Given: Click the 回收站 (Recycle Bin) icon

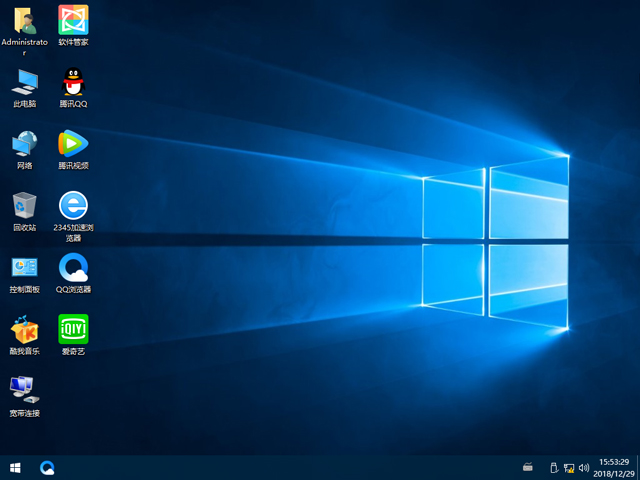Looking at the screenshot, I should tap(24, 205).
